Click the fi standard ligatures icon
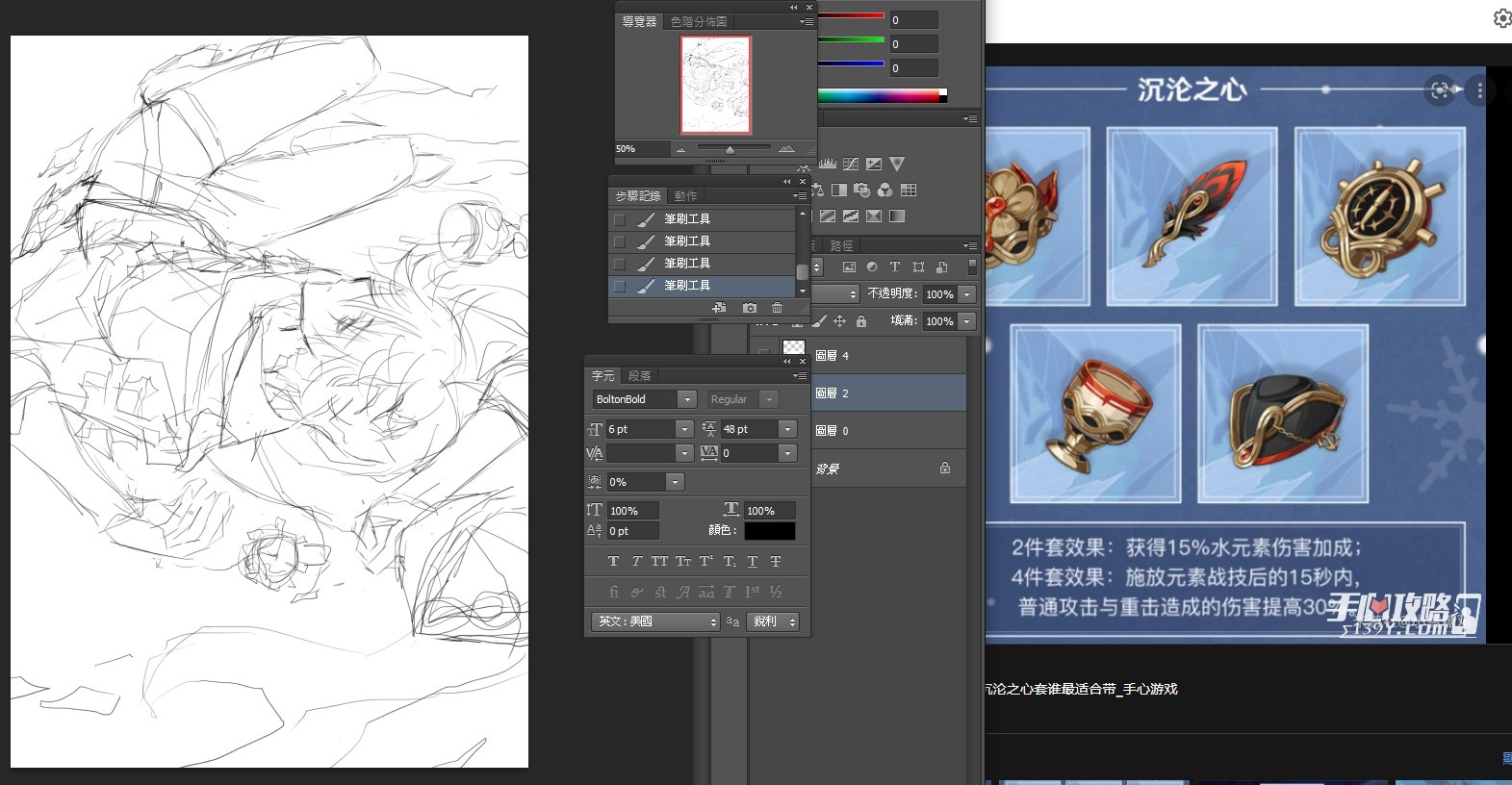The image size is (1512, 785). click(613, 593)
